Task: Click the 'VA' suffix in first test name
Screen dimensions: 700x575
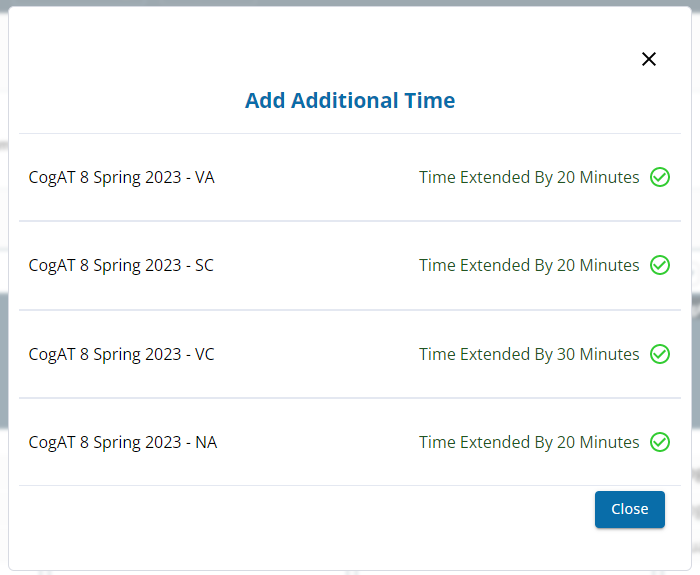Action: point(205,177)
